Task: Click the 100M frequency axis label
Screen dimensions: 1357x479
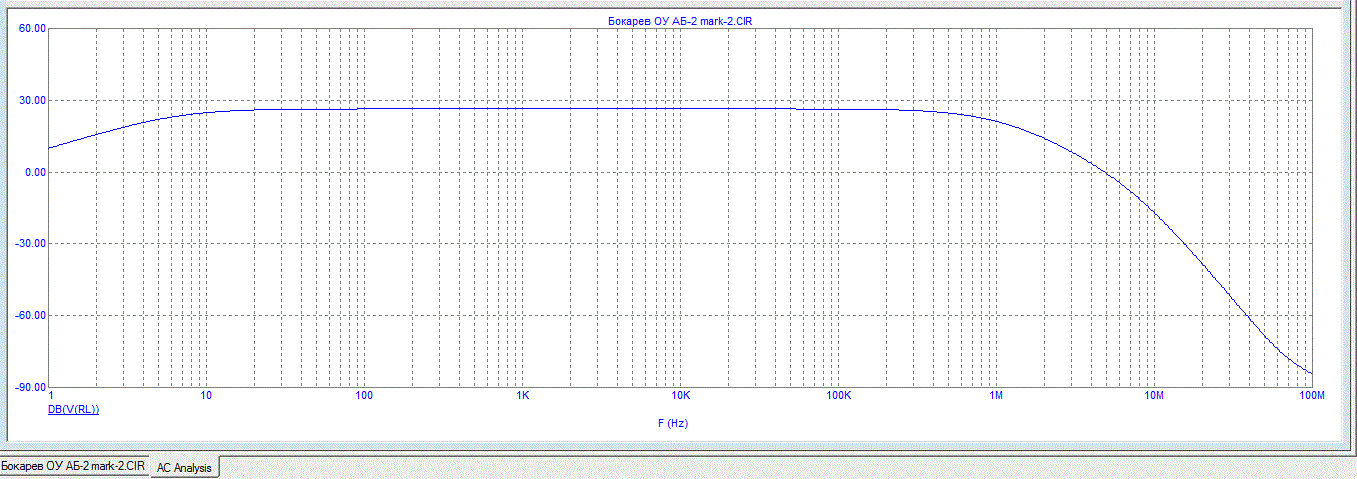Action: click(x=1311, y=396)
